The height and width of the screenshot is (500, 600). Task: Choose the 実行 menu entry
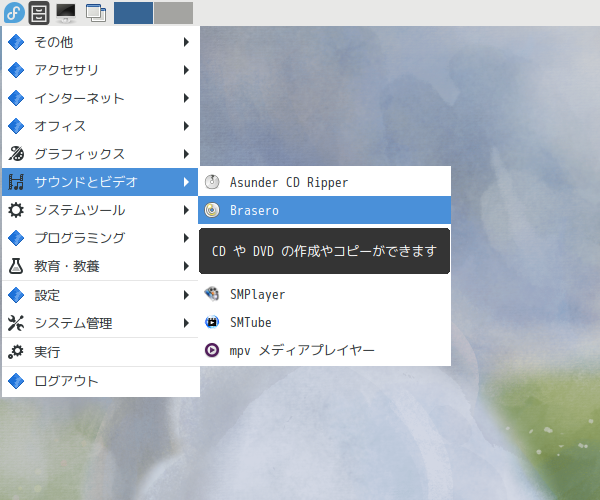point(100,352)
